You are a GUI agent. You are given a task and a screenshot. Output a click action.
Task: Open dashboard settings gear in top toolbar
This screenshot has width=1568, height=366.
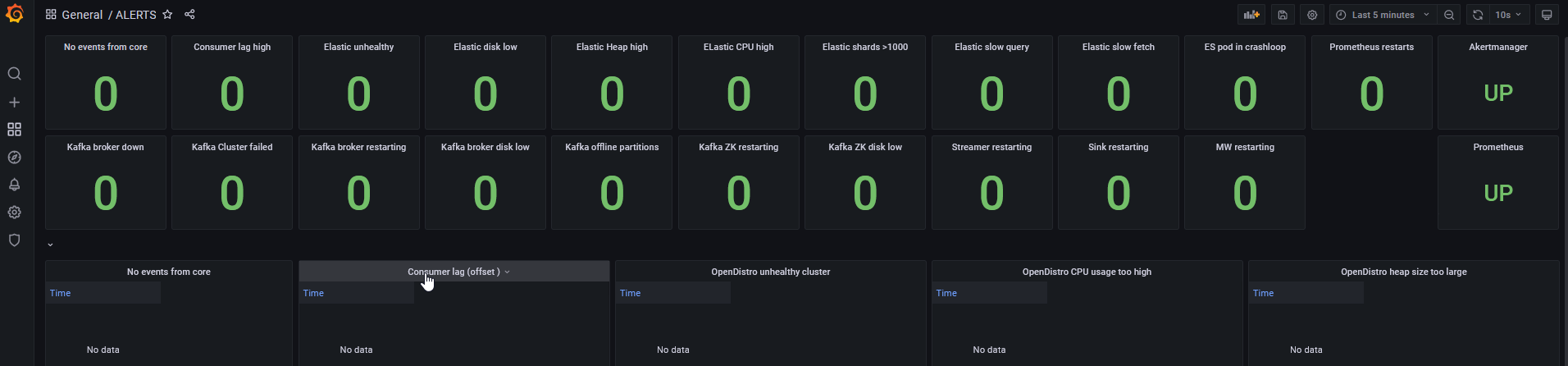1312,15
